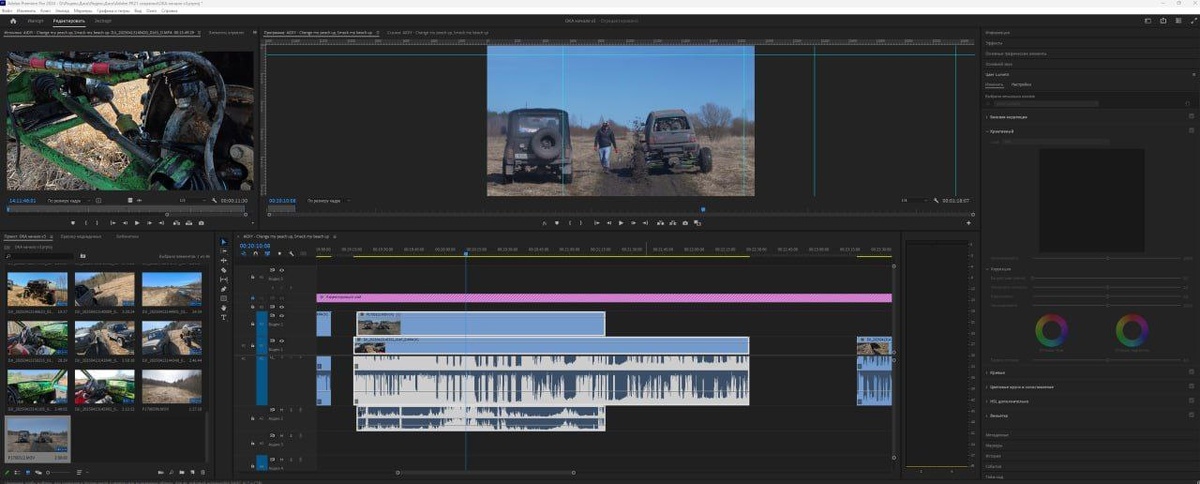The height and width of the screenshot is (484, 1200).
Task: Expand HSL дополнительно section
Action: [987, 401]
